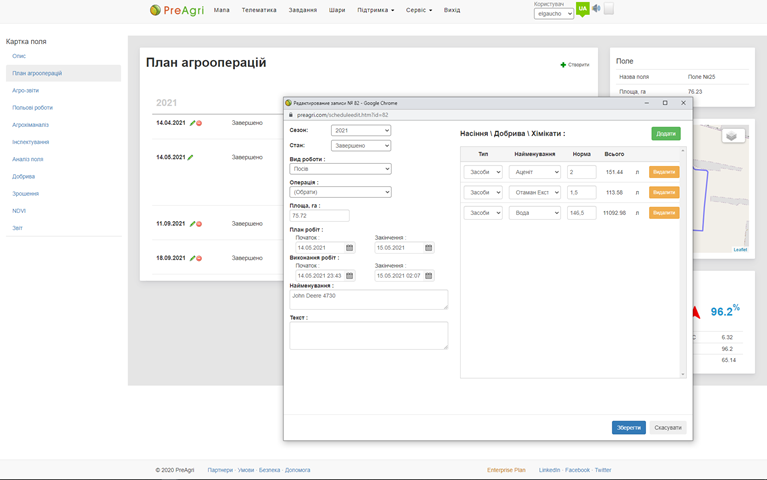767x480 pixels.
Task: Open calendar for work execution end
Action: coord(429,276)
